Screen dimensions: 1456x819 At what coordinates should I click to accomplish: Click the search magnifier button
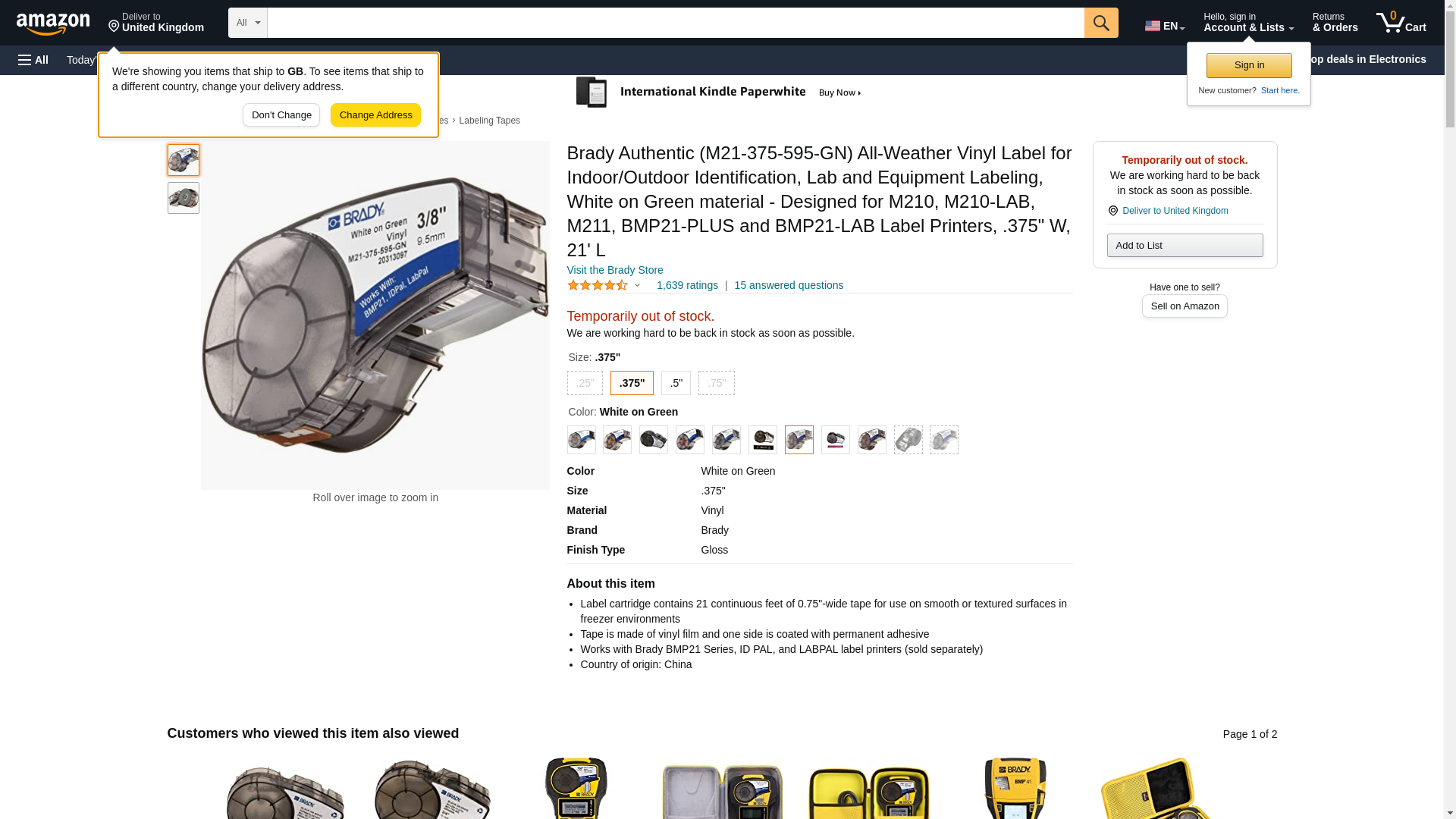(x=1101, y=23)
